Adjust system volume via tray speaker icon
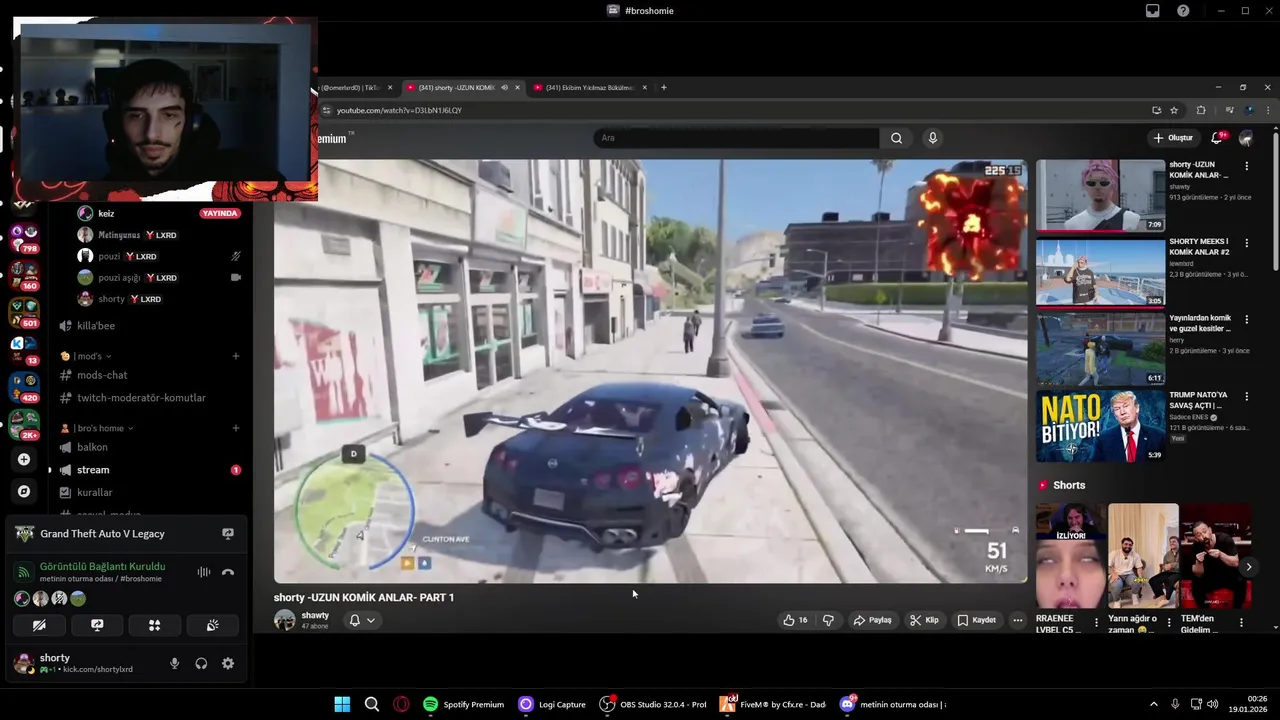This screenshot has height=720, width=1280. [1213, 704]
